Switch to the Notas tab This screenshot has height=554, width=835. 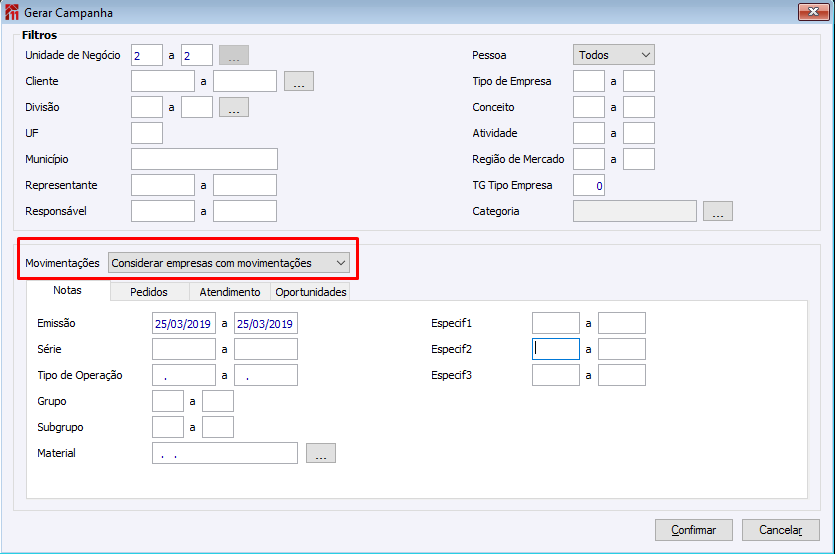click(68, 290)
